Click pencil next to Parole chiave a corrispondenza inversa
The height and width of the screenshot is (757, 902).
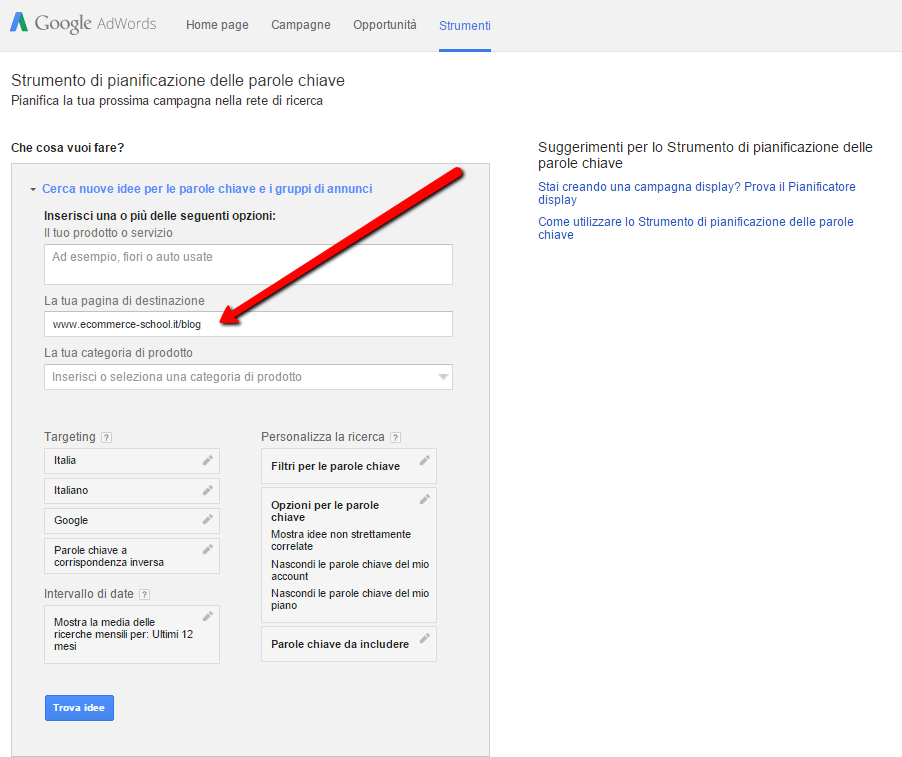coord(208,549)
